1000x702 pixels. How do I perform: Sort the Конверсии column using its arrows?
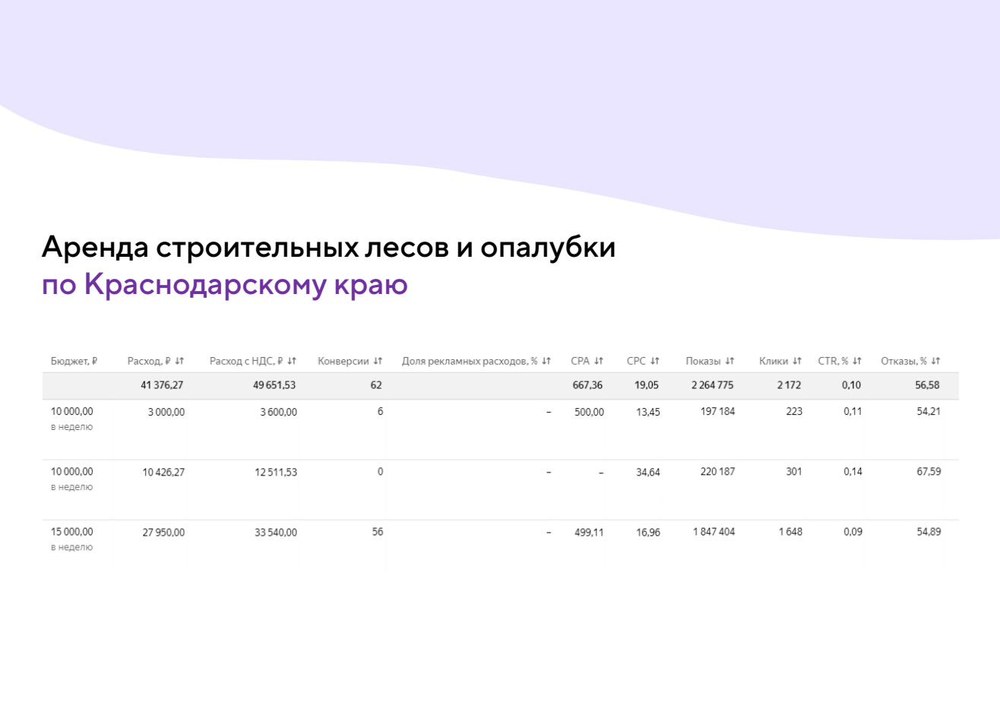pyautogui.click(x=378, y=361)
